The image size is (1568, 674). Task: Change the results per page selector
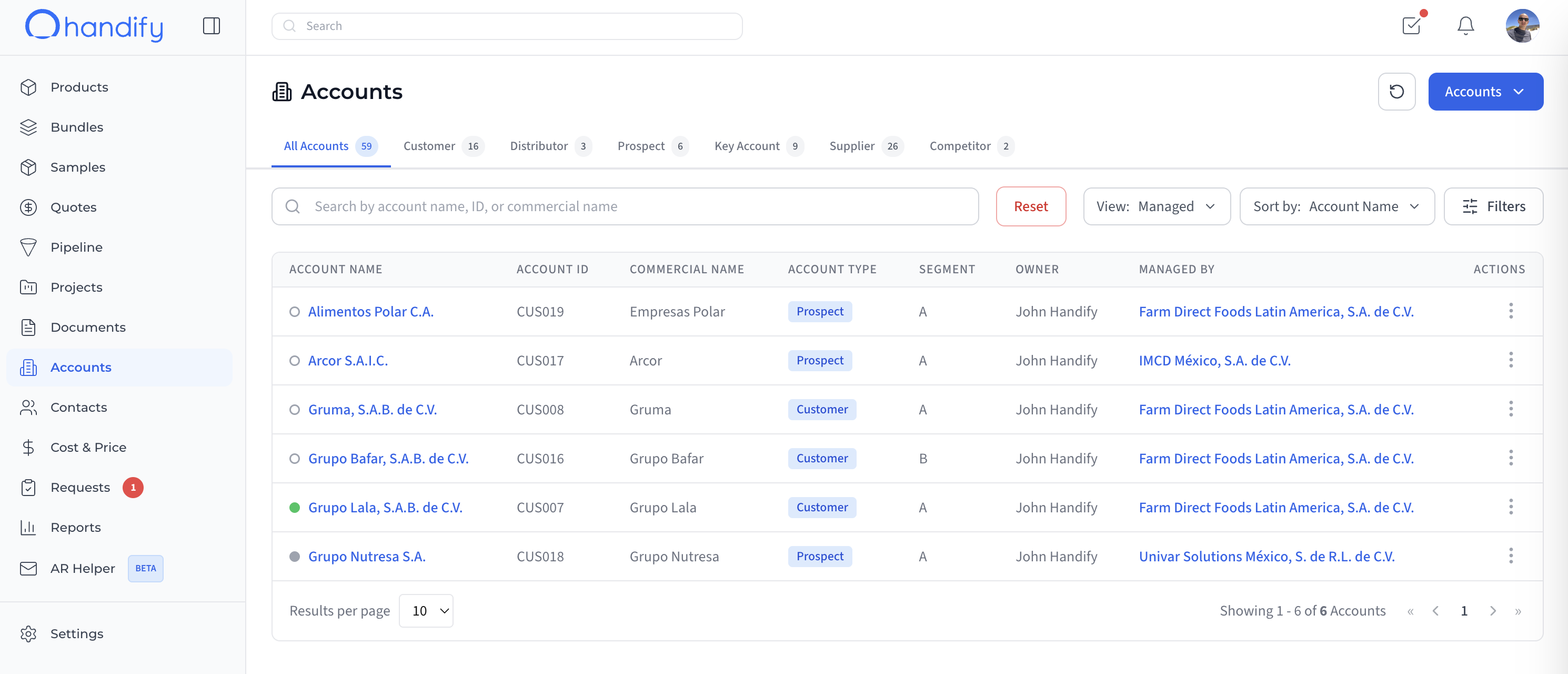tap(426, 611)
